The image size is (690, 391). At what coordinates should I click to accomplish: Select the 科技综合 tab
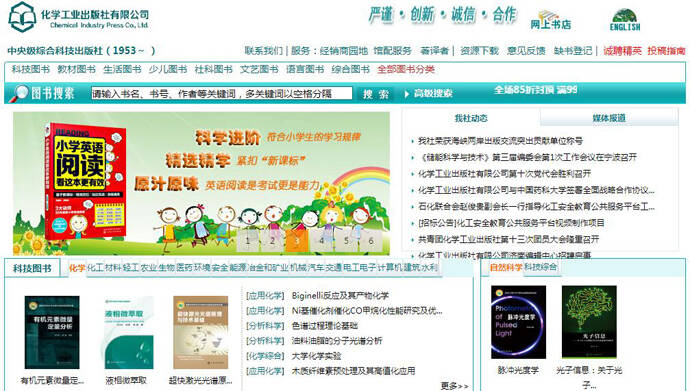pyautogui.click(x=540, y=267)
